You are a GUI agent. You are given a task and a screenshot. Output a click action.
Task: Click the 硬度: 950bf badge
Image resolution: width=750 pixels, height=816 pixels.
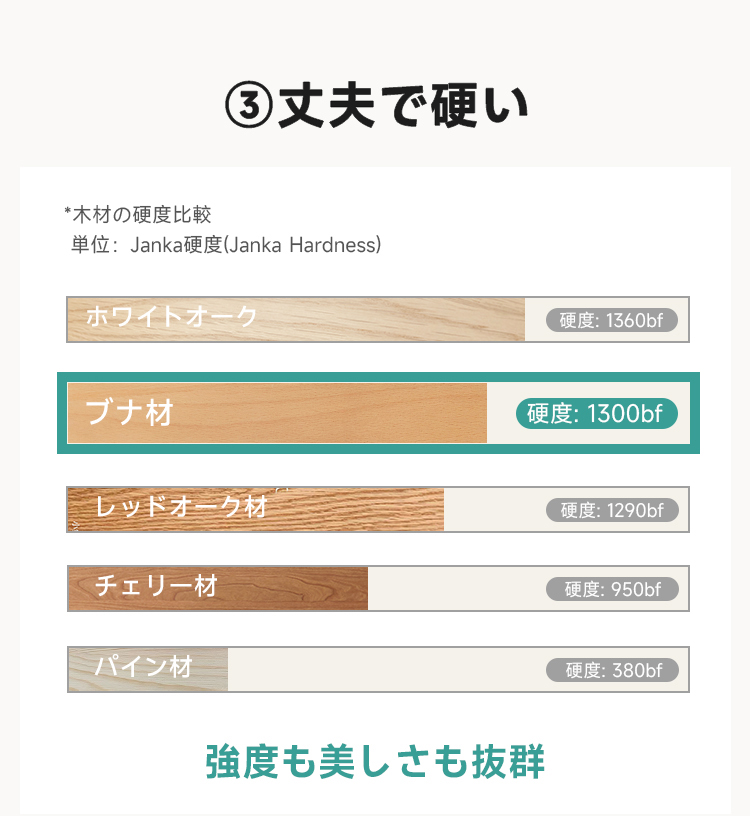pos(612,589)
